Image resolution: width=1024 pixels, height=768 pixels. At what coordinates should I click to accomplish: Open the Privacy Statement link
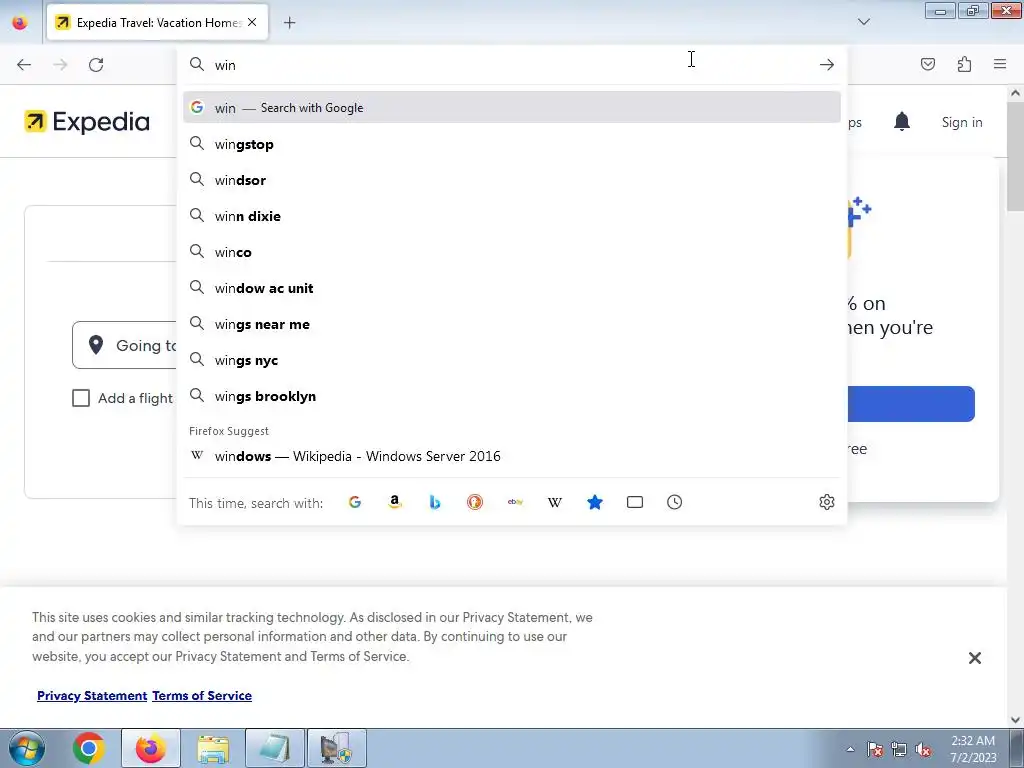92,696
